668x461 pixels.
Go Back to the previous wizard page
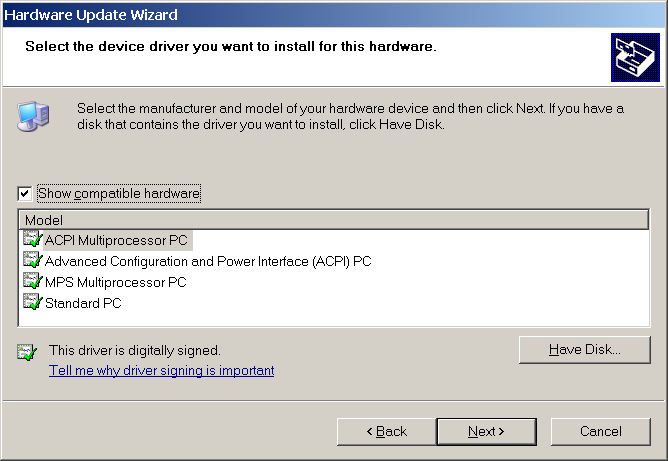click(386, 431)
